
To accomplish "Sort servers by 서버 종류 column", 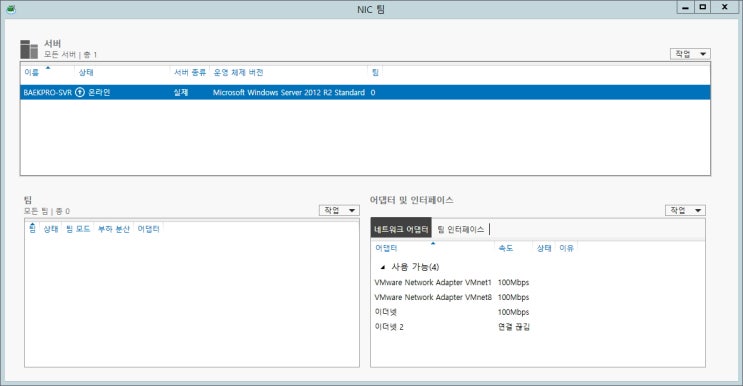I will point(190,72).
